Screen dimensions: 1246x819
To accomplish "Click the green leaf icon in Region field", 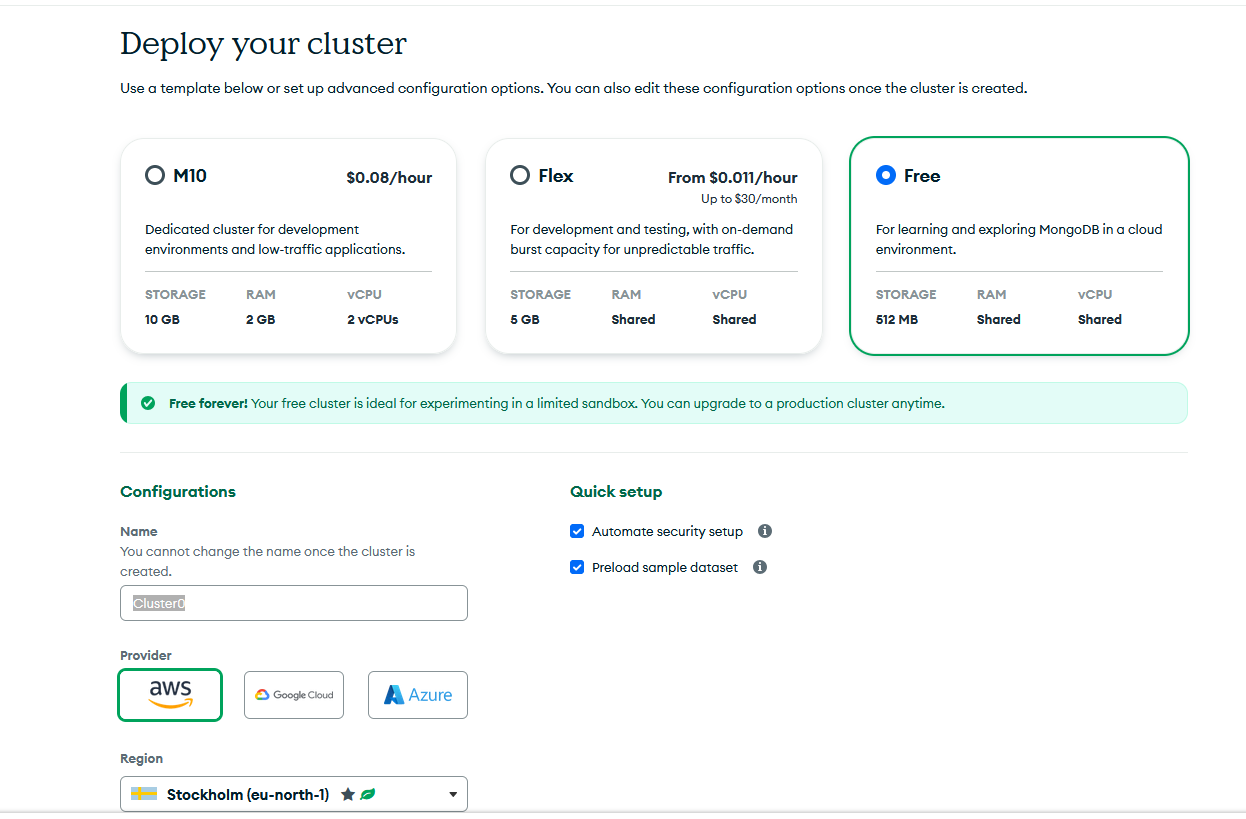I will point(368,794).
